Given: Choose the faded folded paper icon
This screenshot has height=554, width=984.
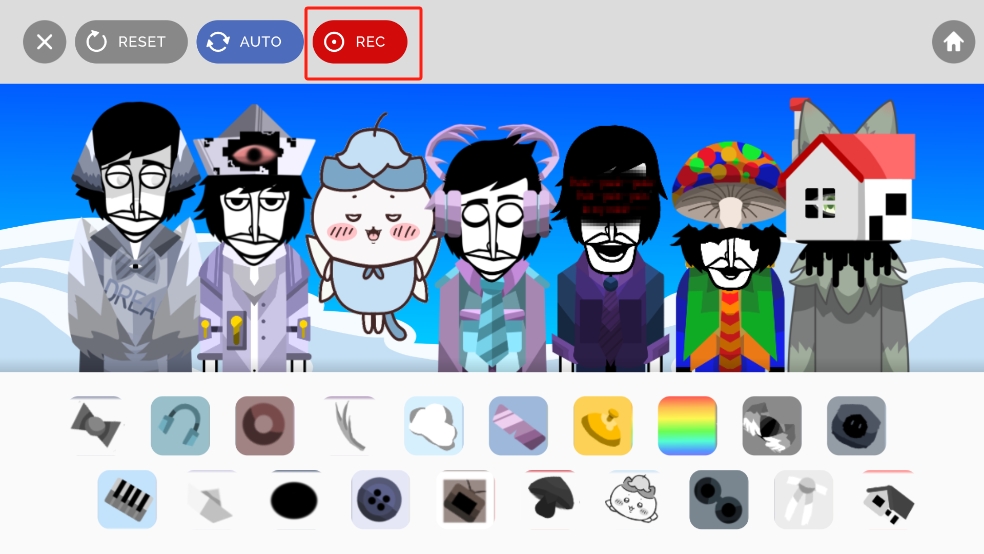Looking at the screenshot, I should click(211, 499).
